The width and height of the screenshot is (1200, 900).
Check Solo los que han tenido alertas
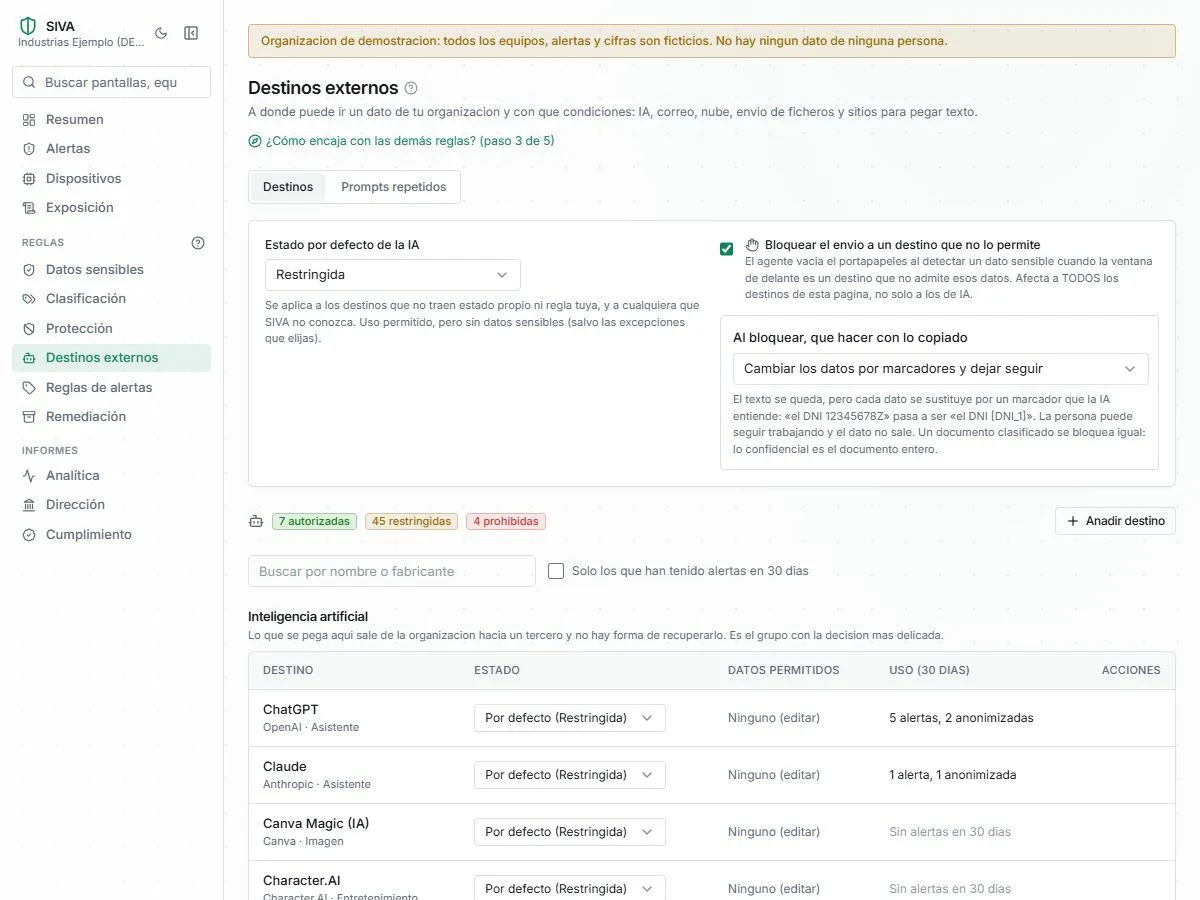556,571
